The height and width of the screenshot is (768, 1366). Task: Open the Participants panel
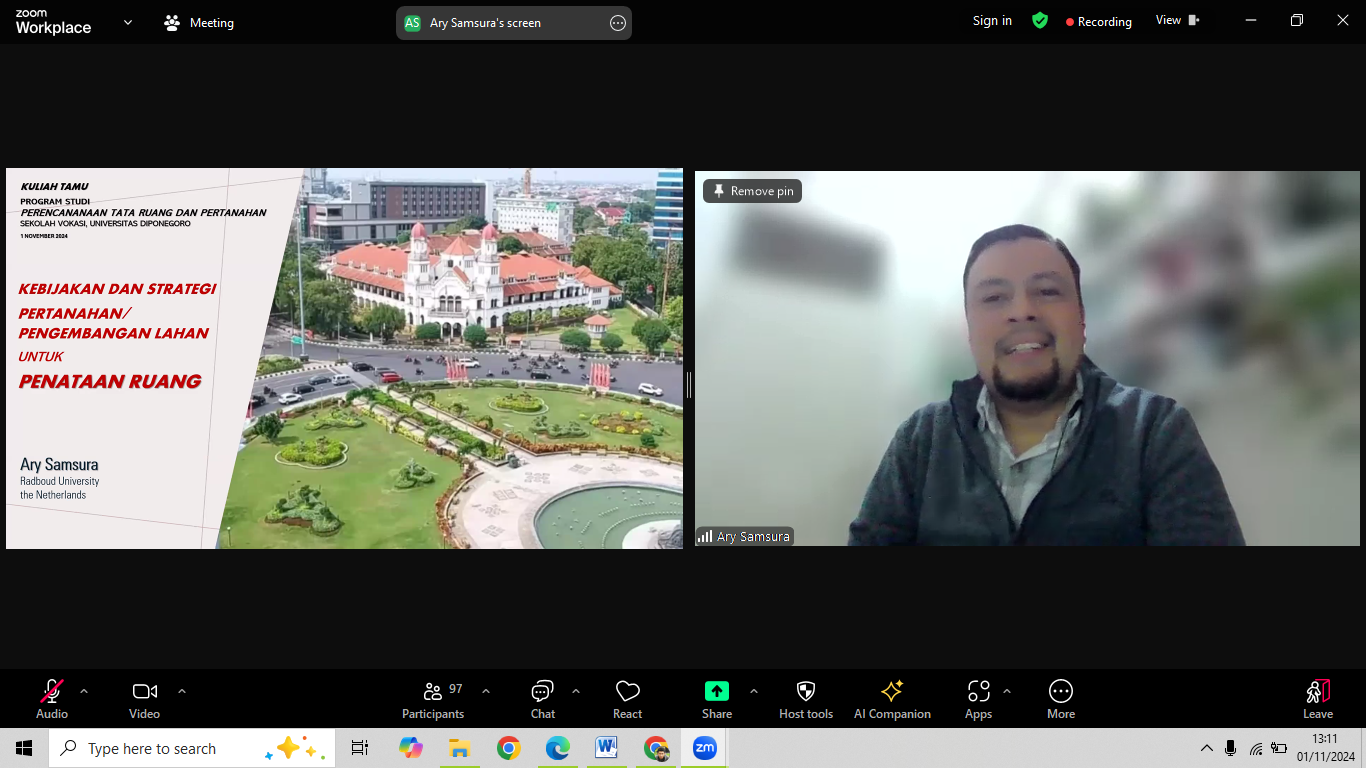tap(433, 698)
